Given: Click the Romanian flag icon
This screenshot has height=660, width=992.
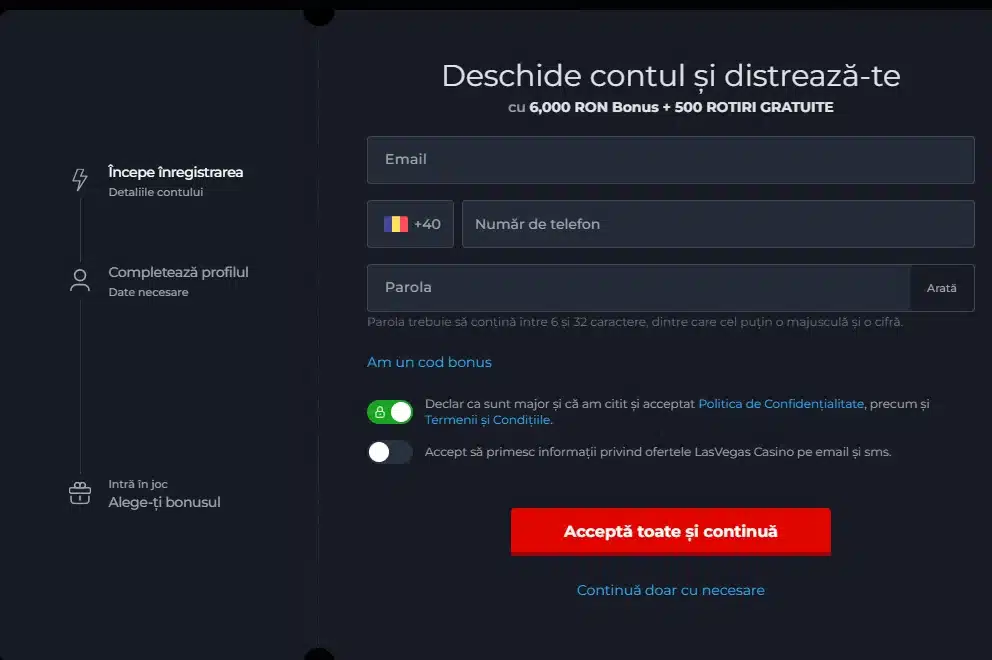Looking at the screenshot, I should 396,224.
